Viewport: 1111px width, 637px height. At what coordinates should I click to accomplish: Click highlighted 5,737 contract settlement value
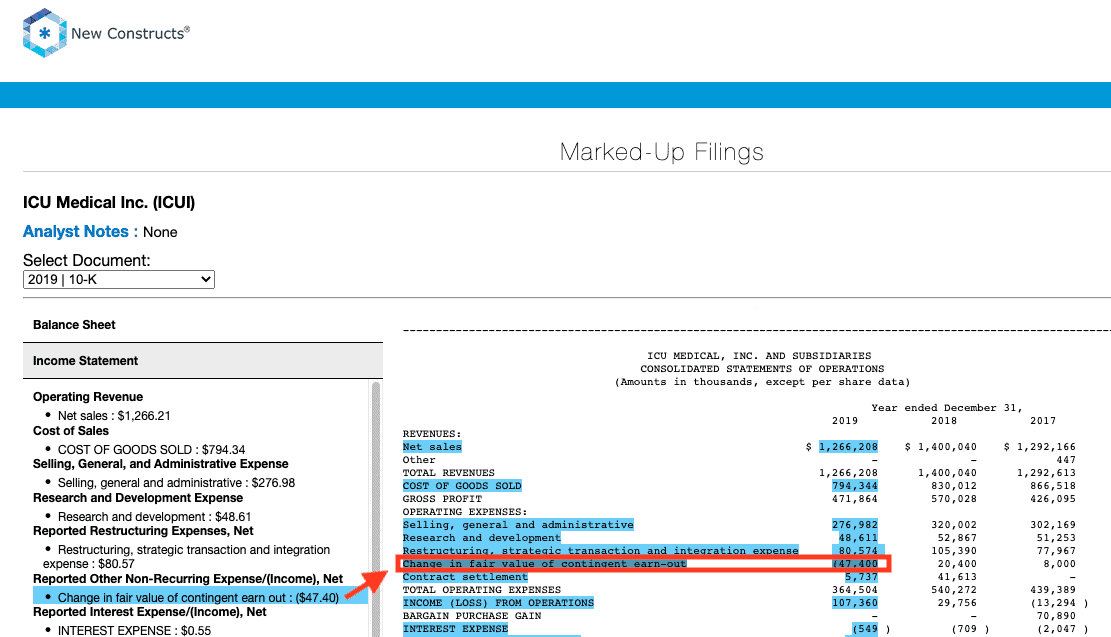coord(861,577)
